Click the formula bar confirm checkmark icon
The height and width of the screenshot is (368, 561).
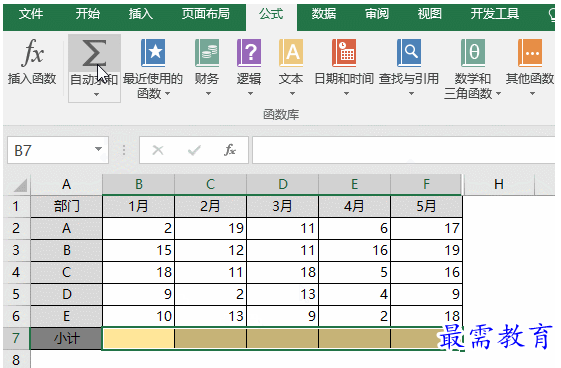[x=194, y=150]
